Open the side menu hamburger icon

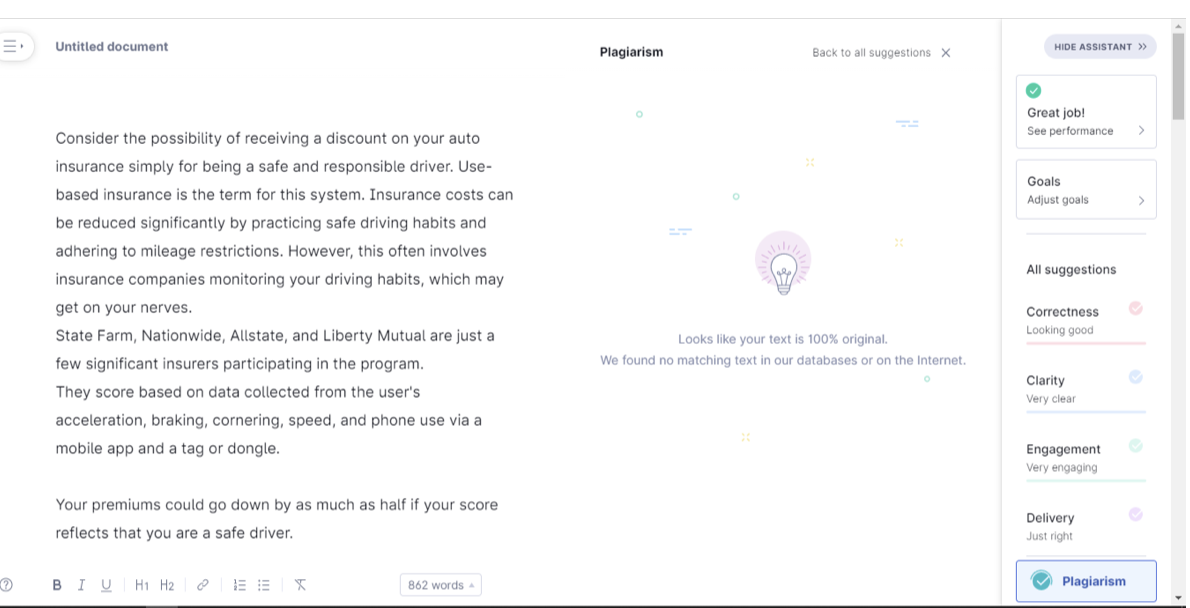tap(12, 46)
